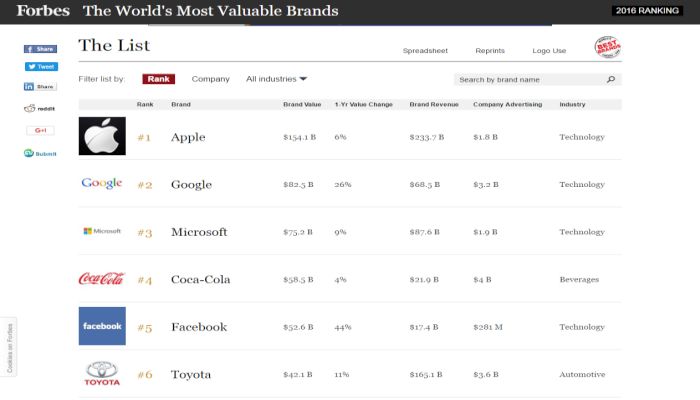Open the Reprints link
700x400 pixels.
[490, 51]
